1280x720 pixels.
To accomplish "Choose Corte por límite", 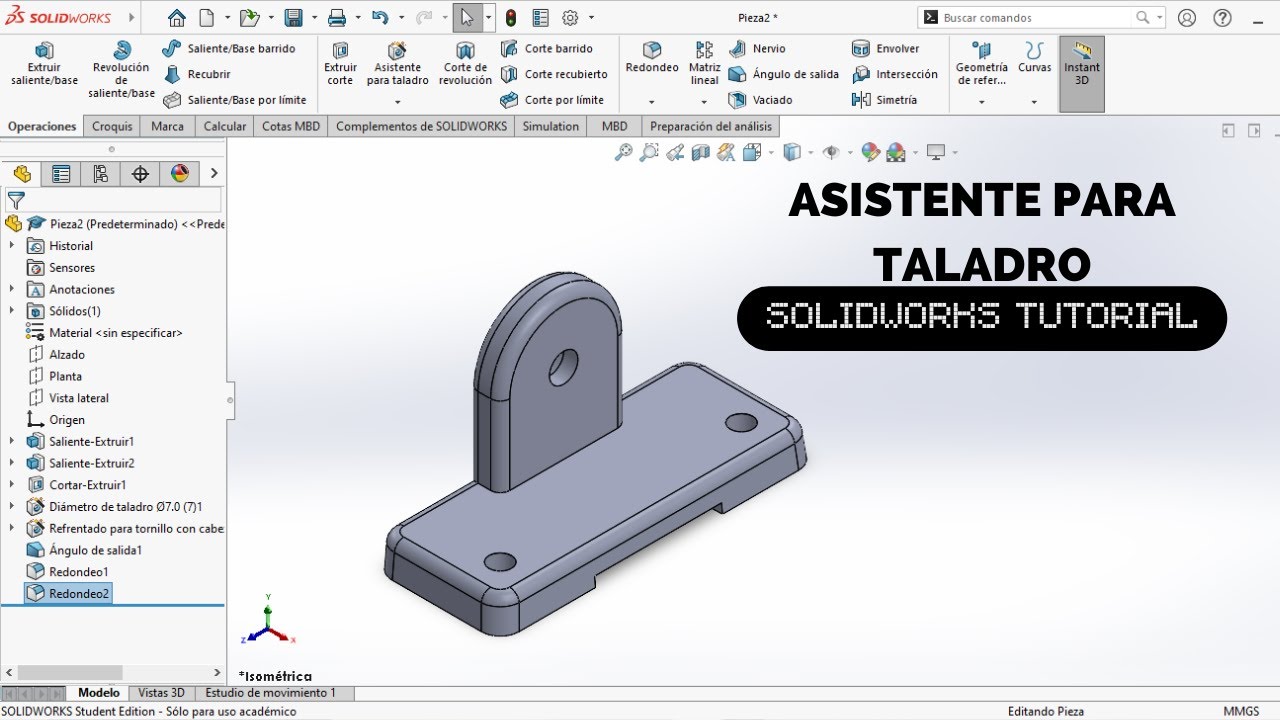I will pyautogui.click(x=552, y=100).
